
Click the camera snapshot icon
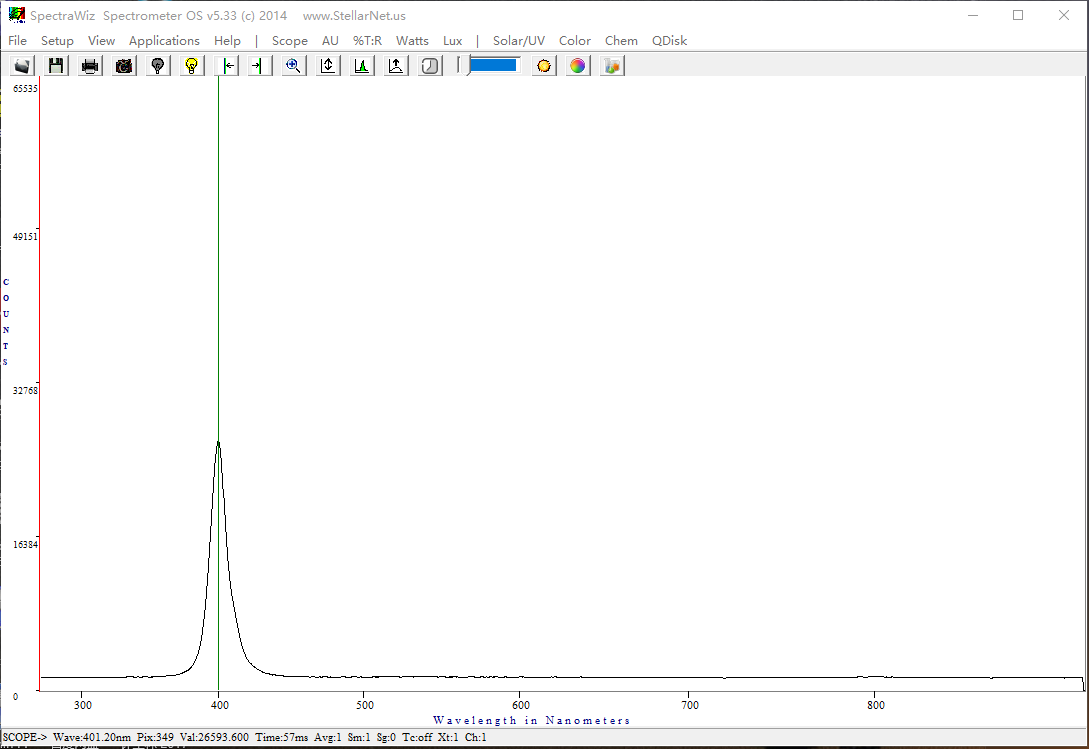pos(124,66)
